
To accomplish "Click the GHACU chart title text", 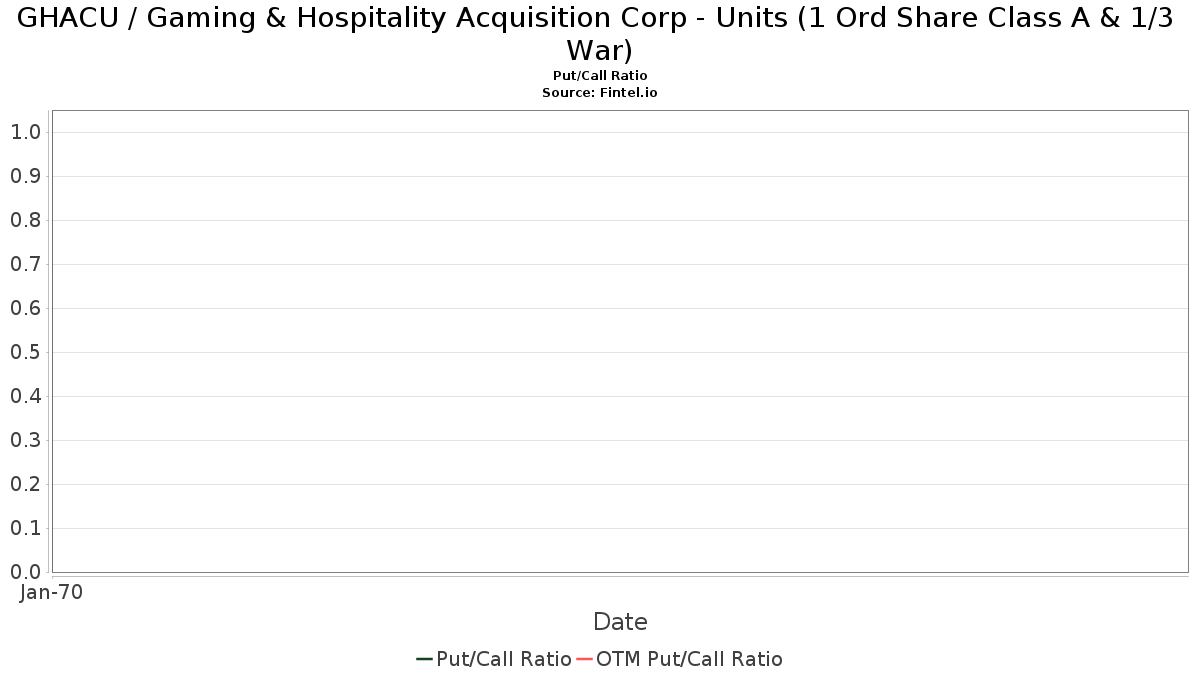I will click(x=599, y=34).
